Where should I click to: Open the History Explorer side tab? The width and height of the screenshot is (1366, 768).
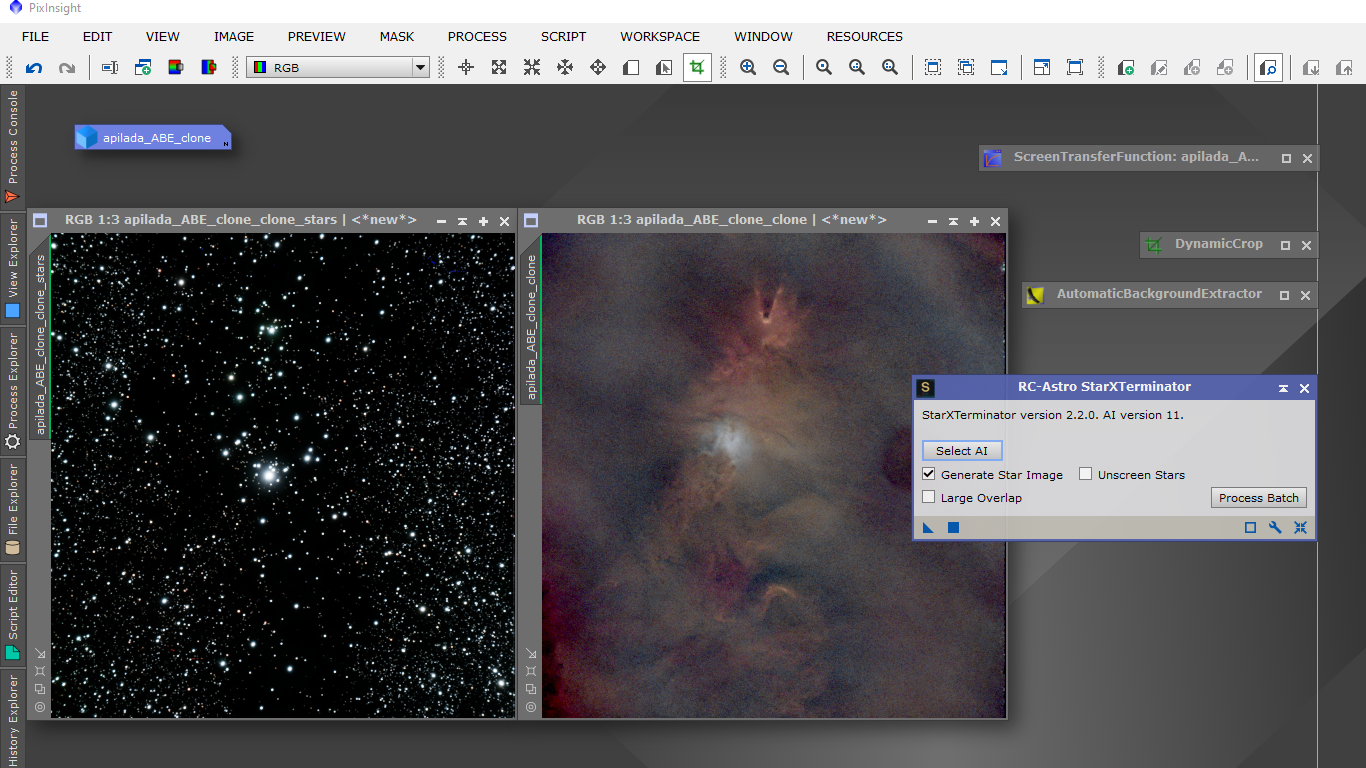point(13,720)
